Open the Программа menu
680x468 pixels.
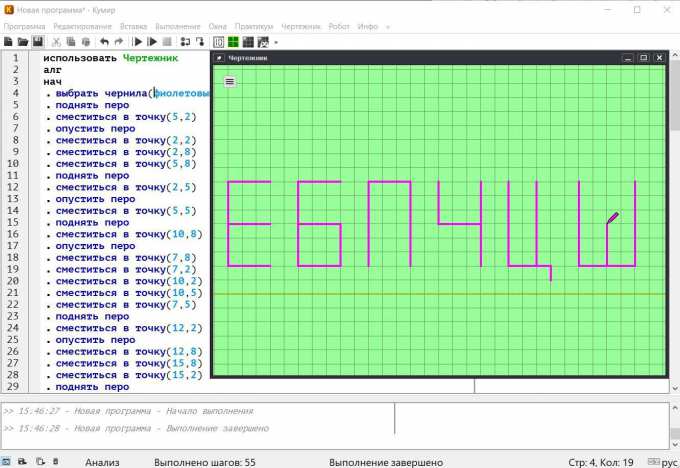click(24, 25)
